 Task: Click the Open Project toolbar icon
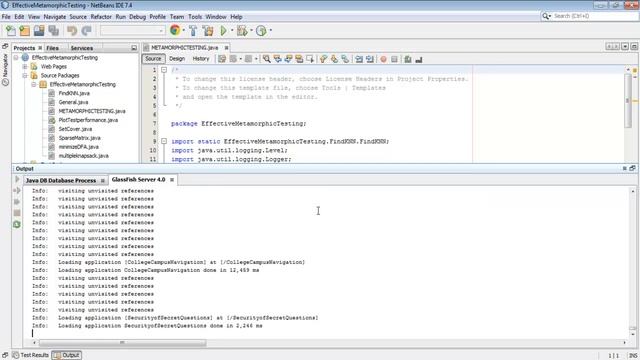[x=39, y=31]
